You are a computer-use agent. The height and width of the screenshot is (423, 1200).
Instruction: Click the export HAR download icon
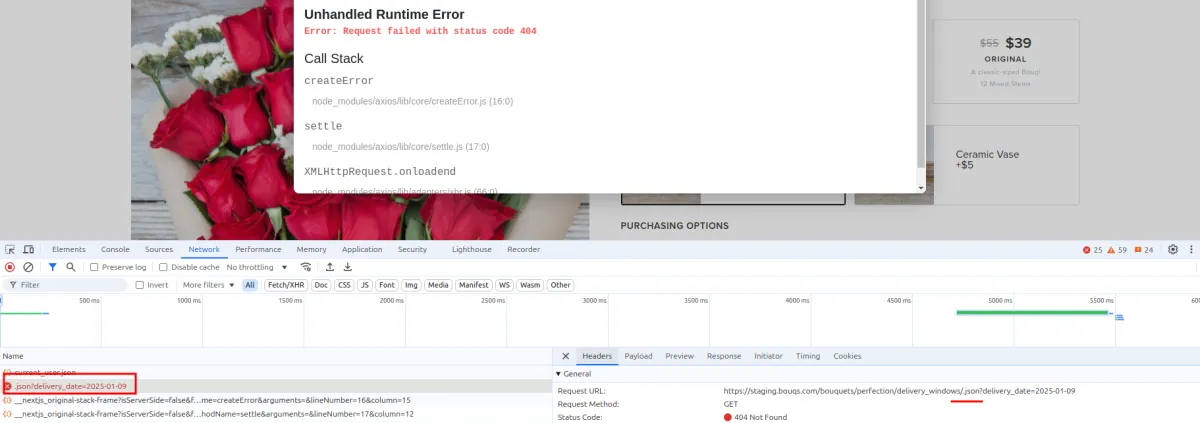[347, 267]
